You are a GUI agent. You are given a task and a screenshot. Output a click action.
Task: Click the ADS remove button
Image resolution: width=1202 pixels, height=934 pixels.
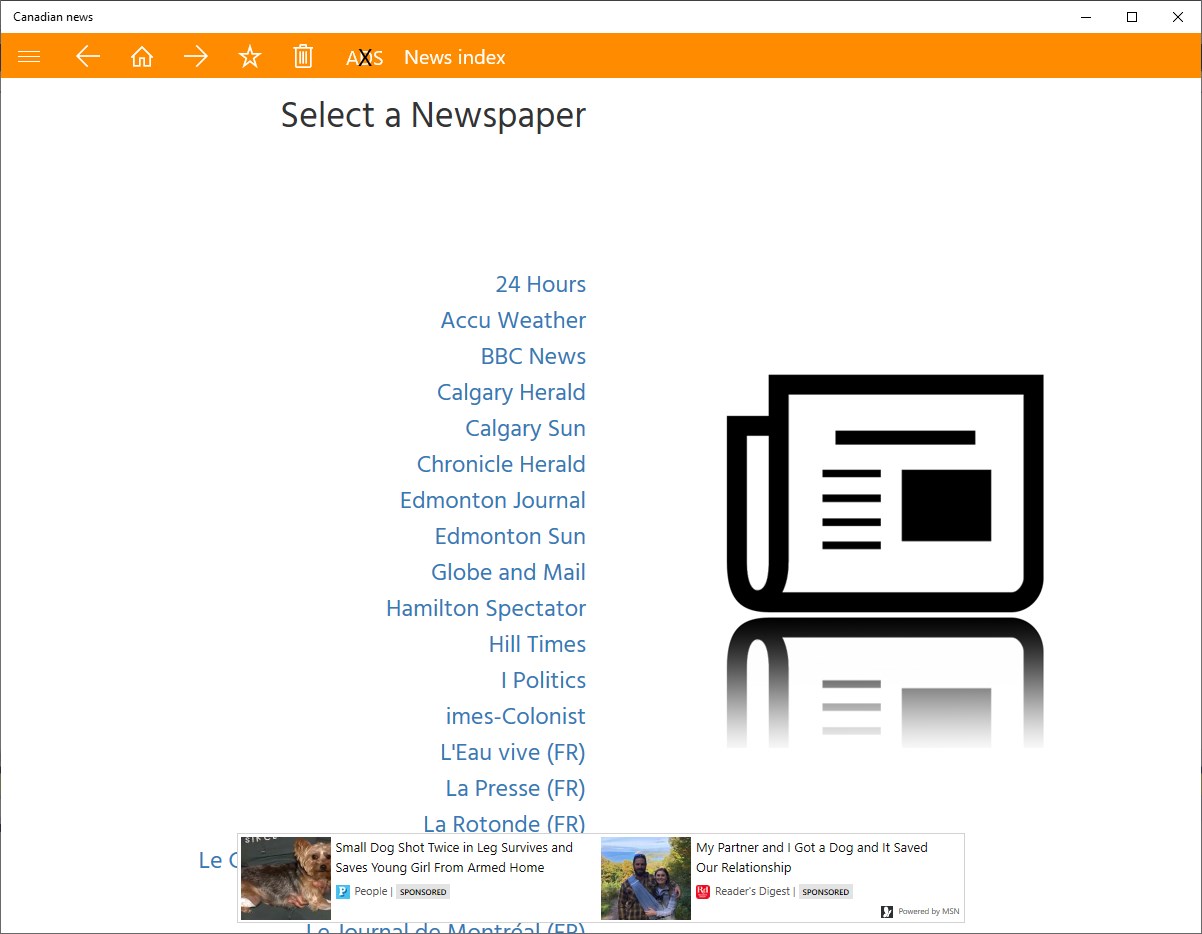pos(365,58)
